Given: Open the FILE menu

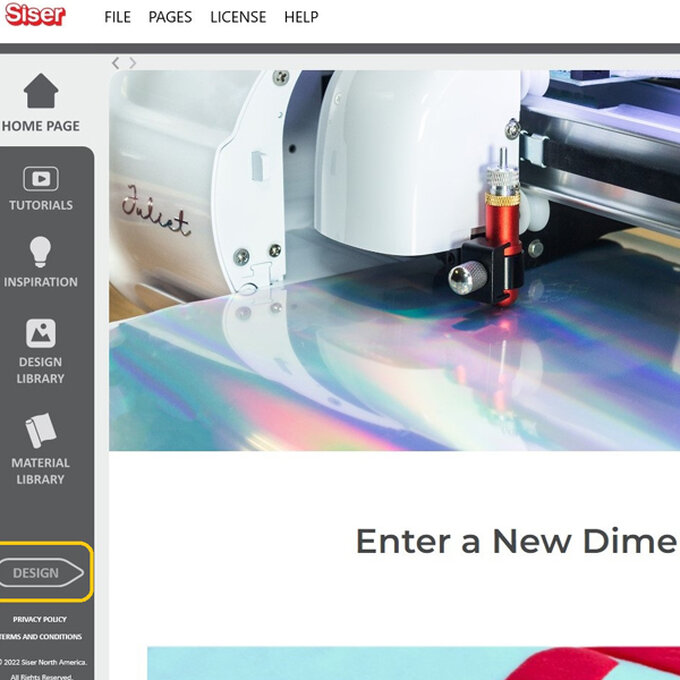Looking at the screenshot, I should [x=118, y=17].
